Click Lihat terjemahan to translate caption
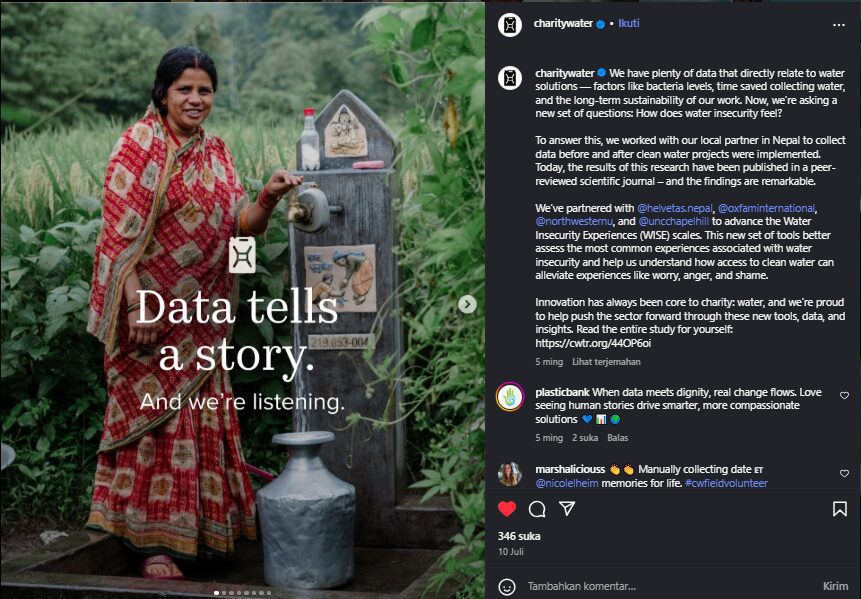861x599 pixels. point(606,362)
